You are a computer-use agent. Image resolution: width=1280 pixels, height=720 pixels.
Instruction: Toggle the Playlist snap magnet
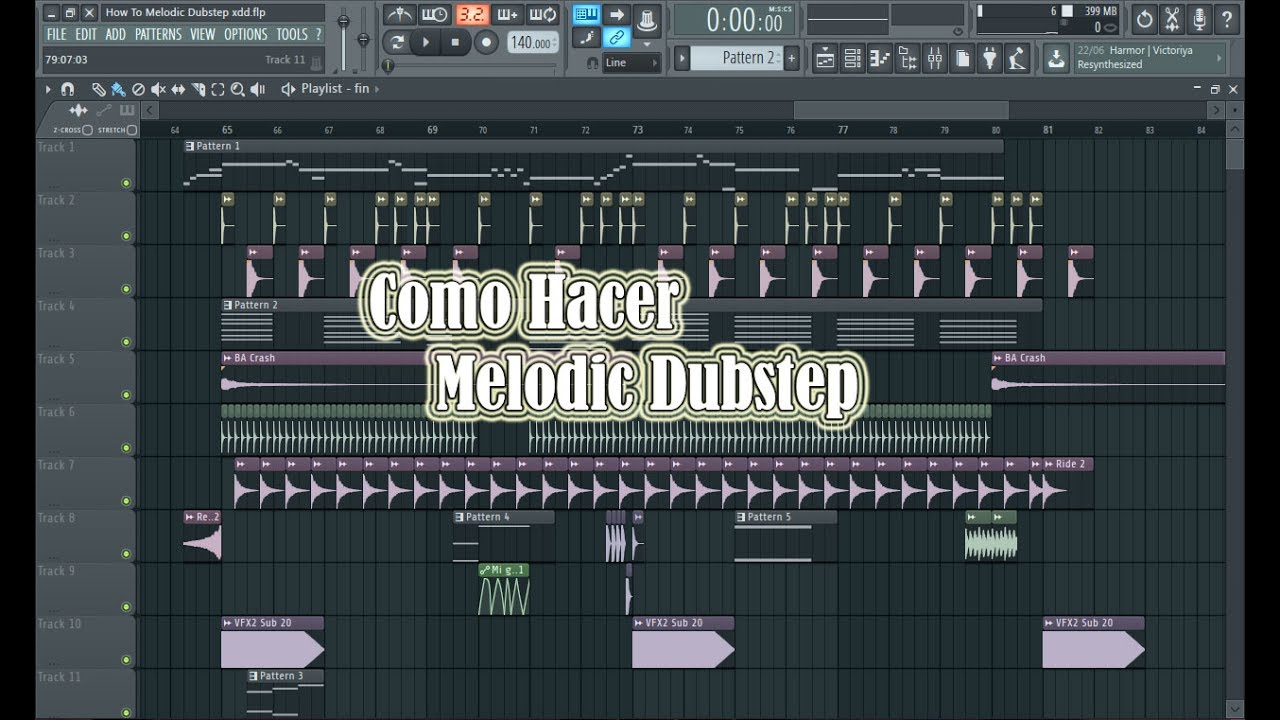(66, 89)
